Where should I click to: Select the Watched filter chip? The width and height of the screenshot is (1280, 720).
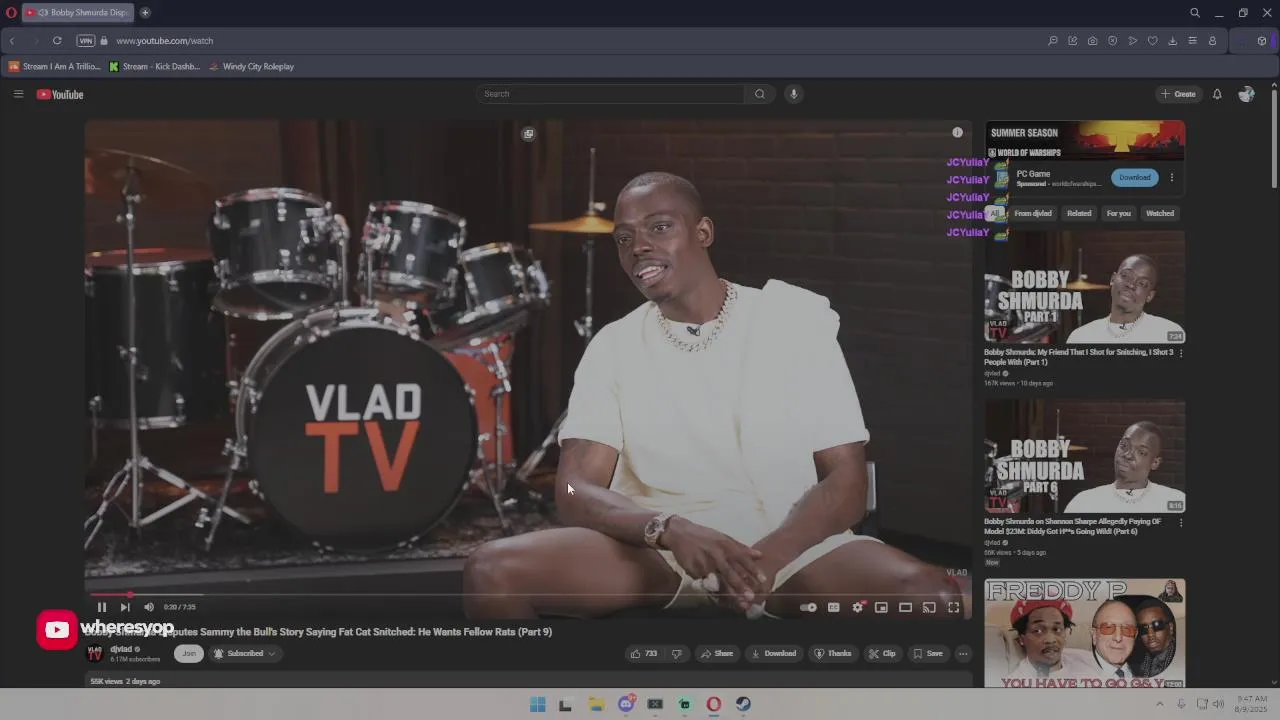[1160, 214]
